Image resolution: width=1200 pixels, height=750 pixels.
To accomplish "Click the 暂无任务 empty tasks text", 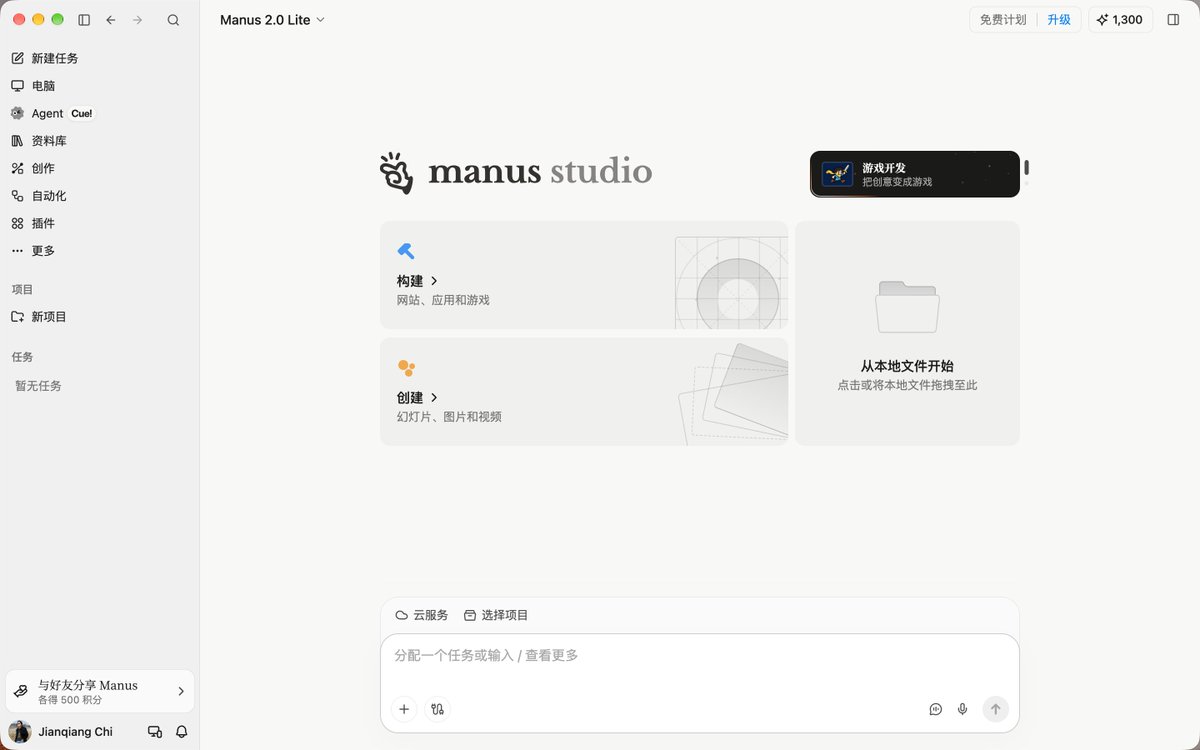I will click(x=38, y=386).
